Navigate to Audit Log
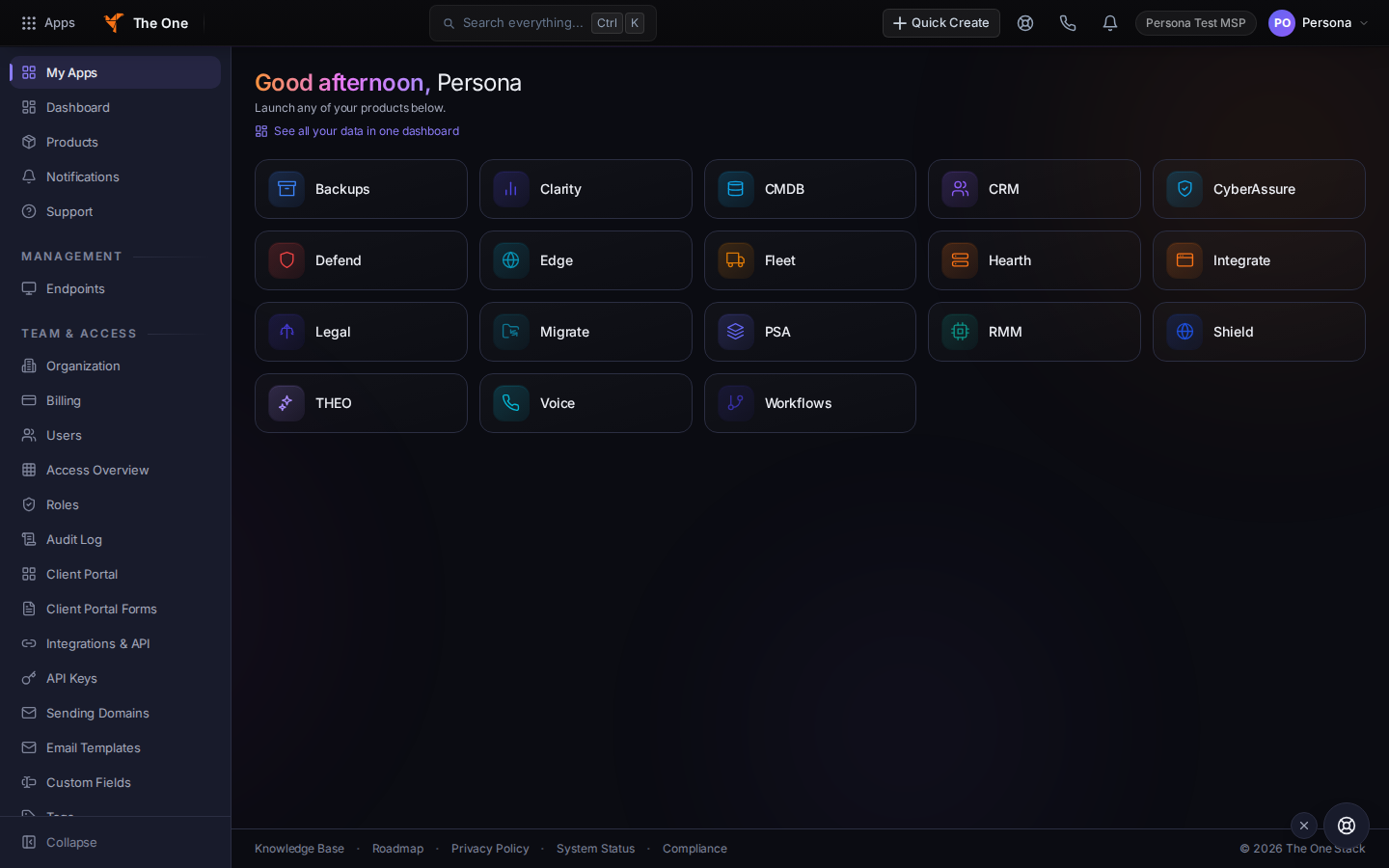 116,539
